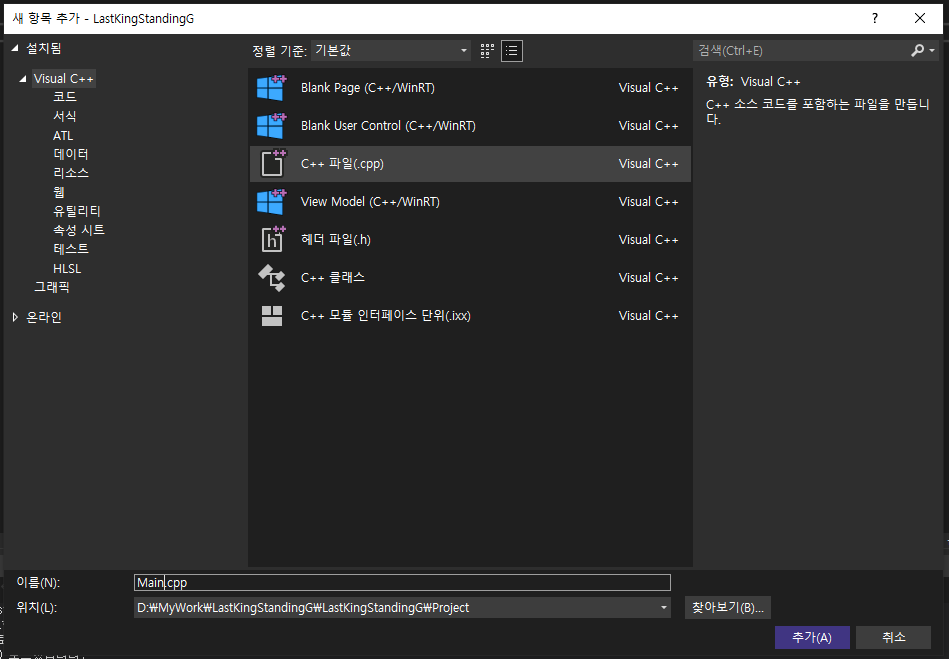Select the Blank Page (C++/WinRT) row text
The width and height of the screenshot is (949, 659).
368,88
